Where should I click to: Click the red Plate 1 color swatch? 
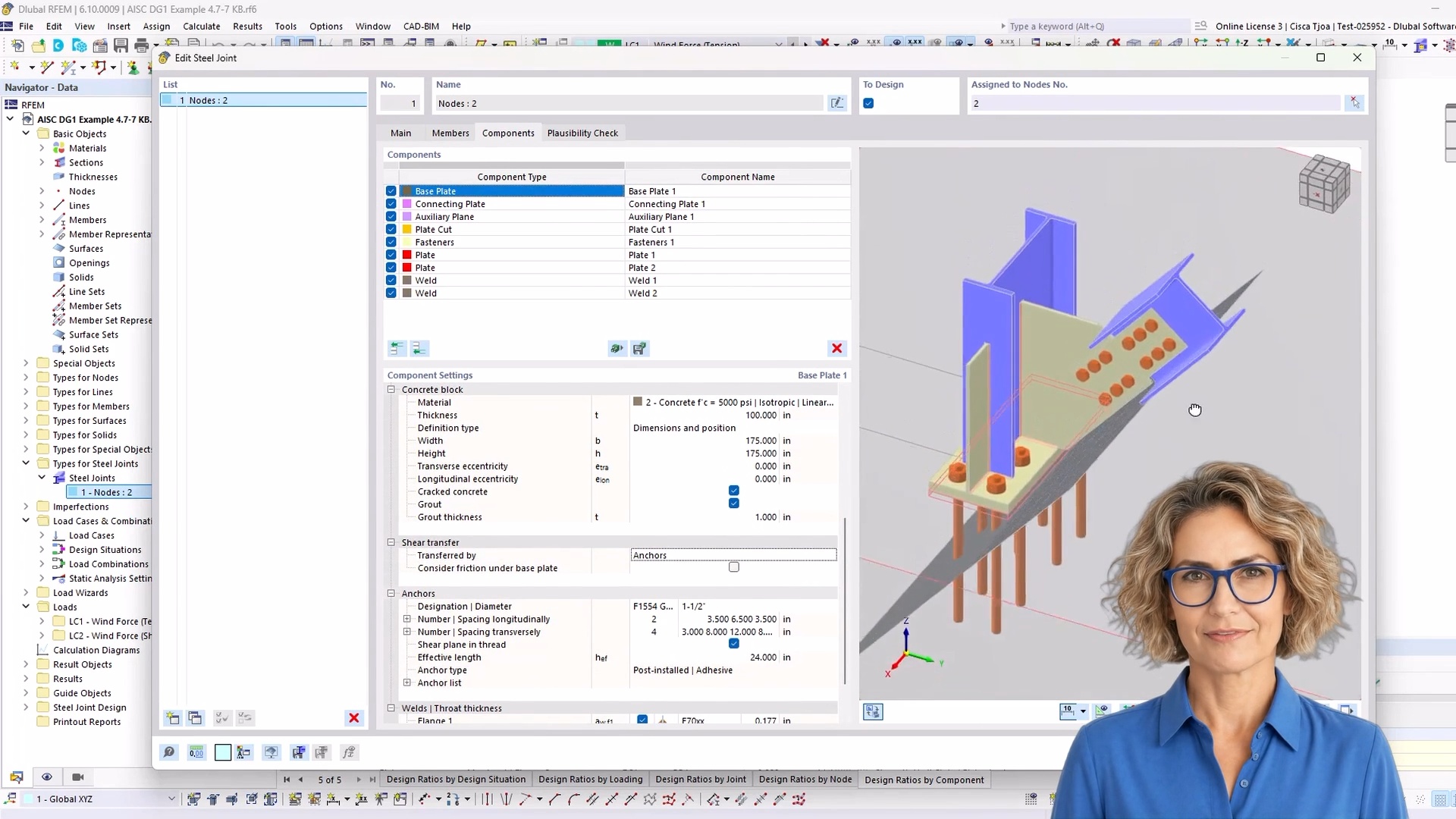click(x=407, y=255)
